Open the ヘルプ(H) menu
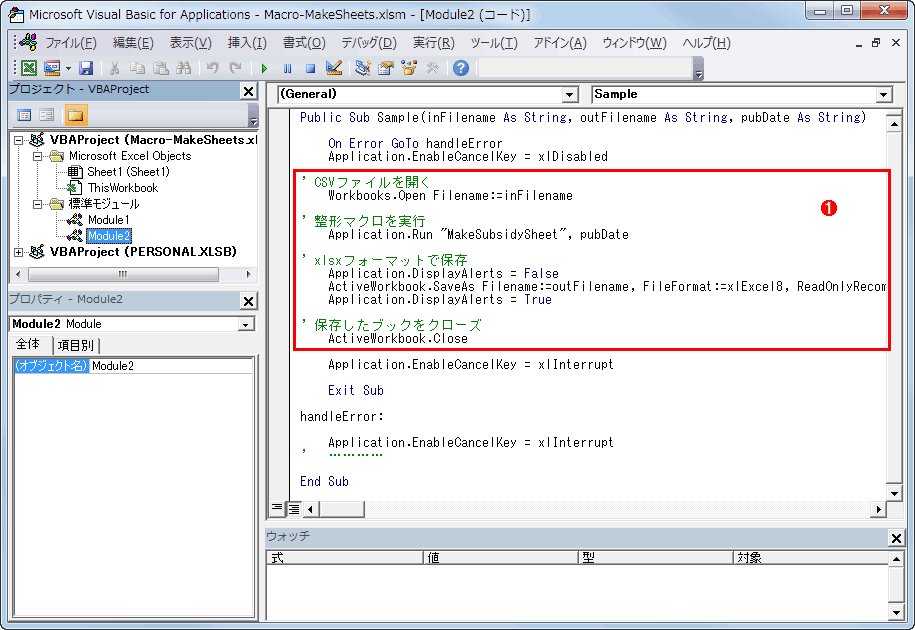Viewport: 915px width, 630px height. [707, 43]
